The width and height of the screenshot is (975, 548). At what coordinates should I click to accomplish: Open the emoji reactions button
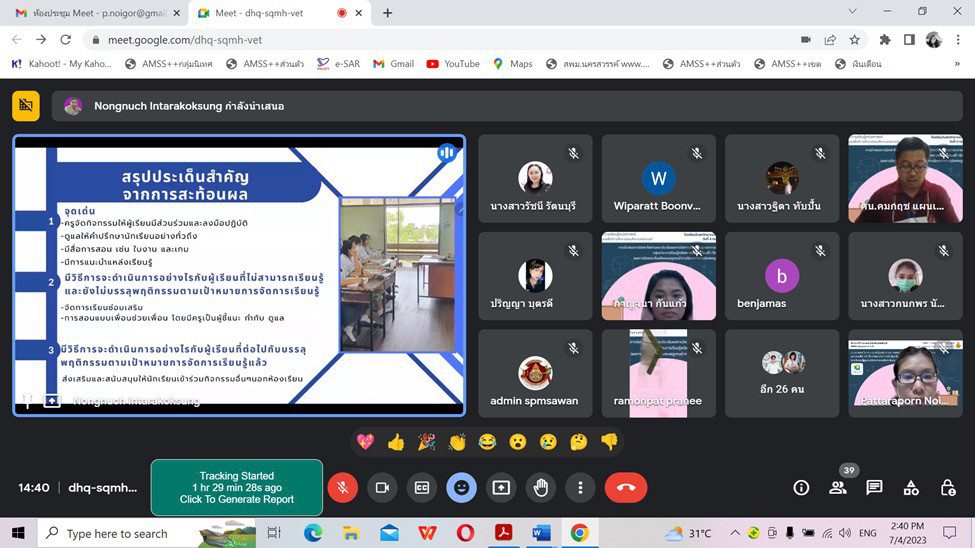pyautogui.click(x=461, y=488)
